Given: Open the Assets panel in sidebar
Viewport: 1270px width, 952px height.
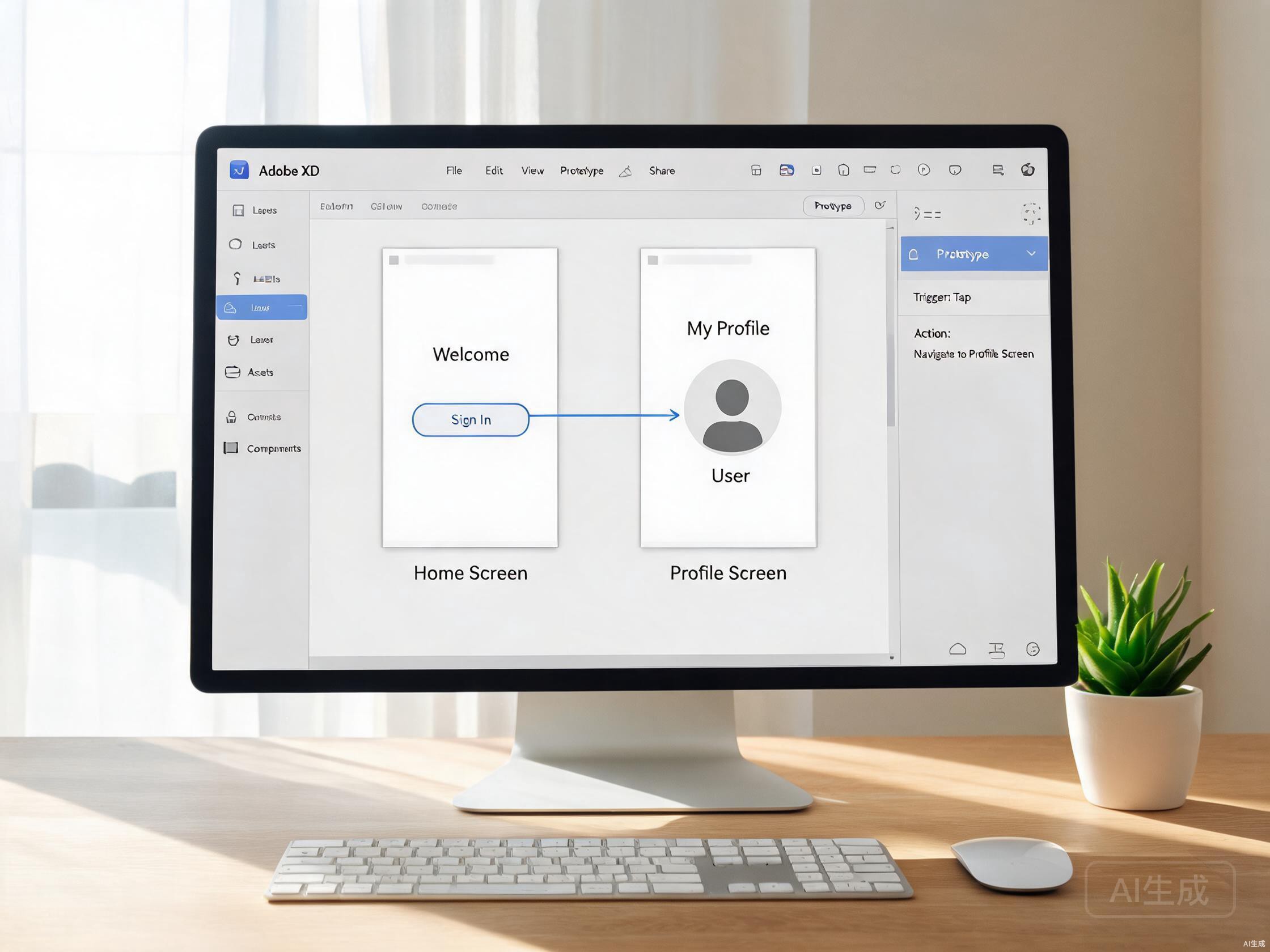Looking at the screenshot, I should (249, 372).
